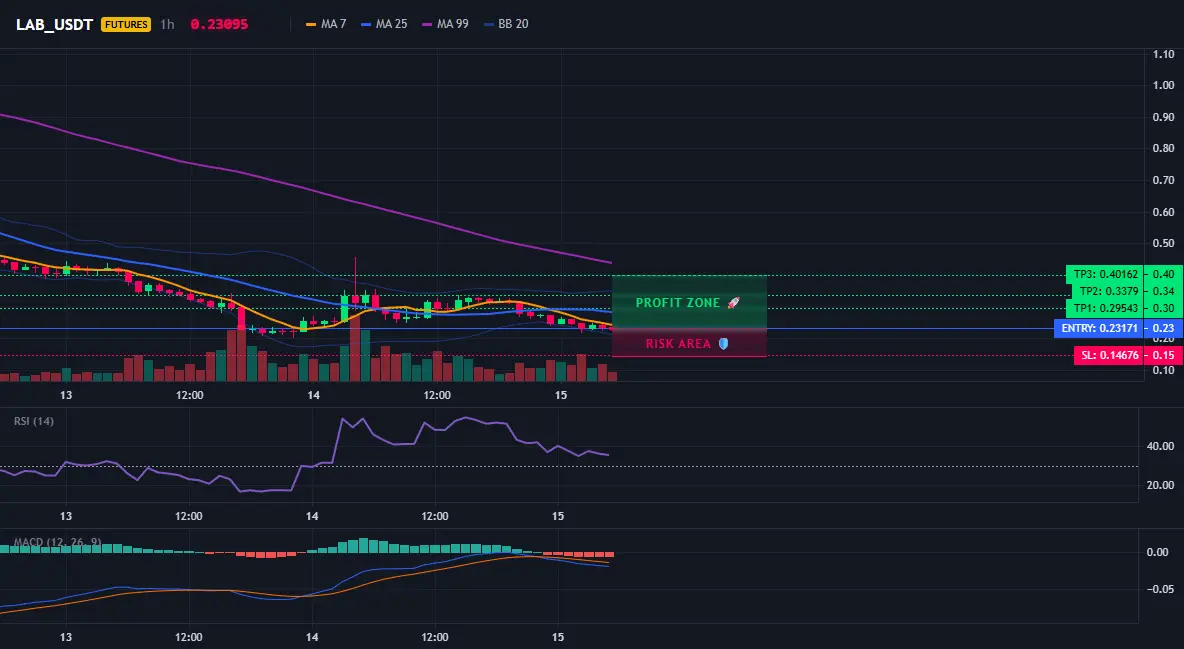Toggle the MA 25 legend entry
Screen dimensions: 1184x649
384,24
